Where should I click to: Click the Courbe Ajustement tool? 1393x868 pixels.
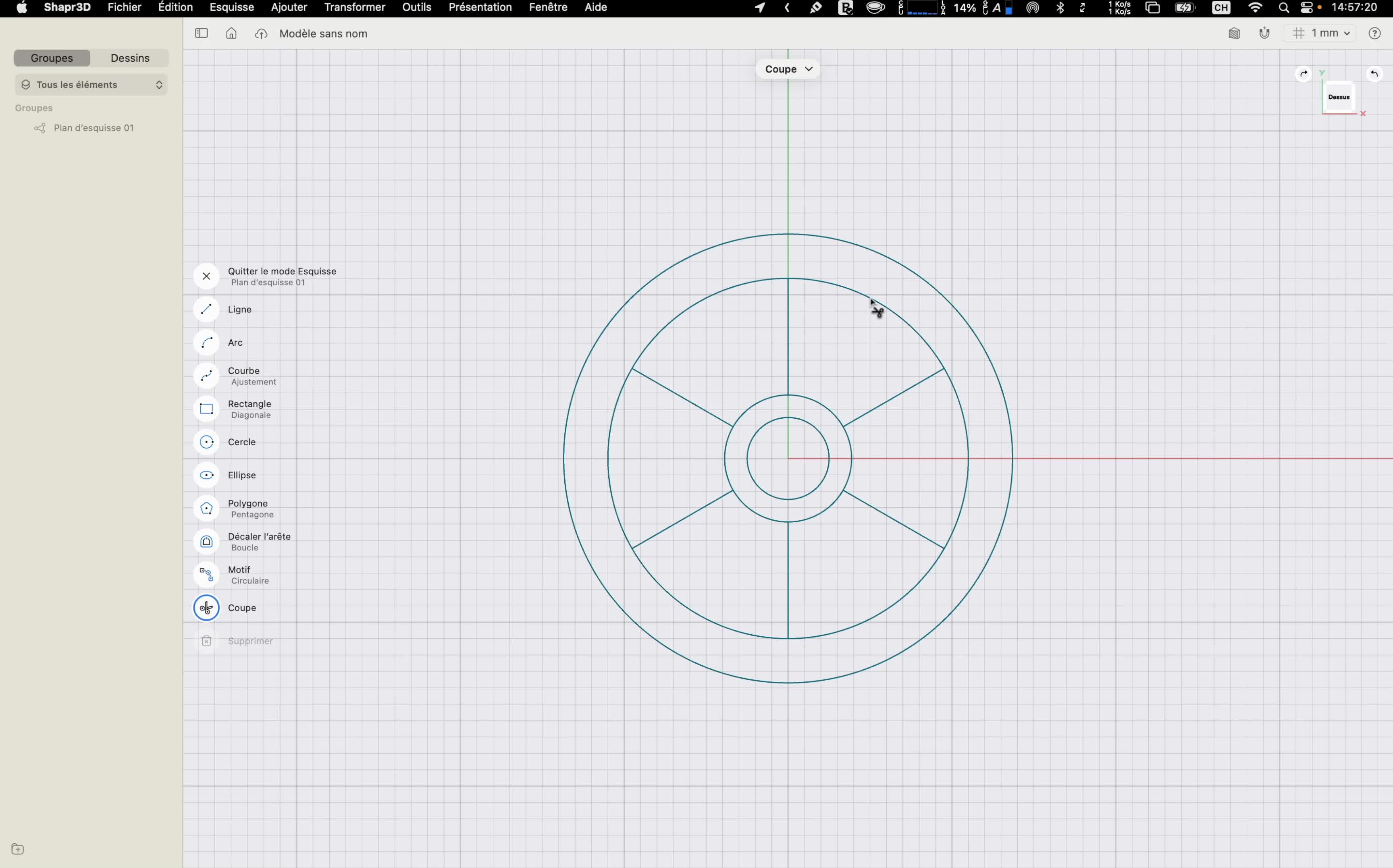click(206, 376)
